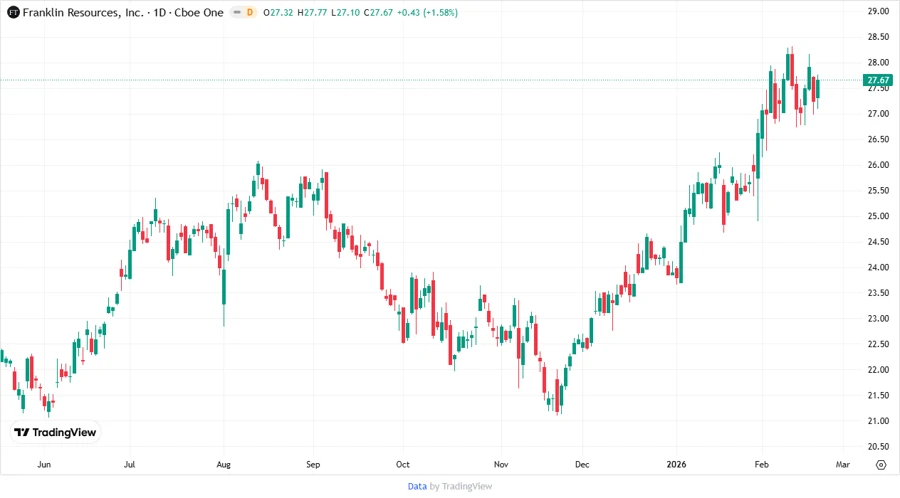900x498 pixels.
Task: Click the Nov label on time axis
Action: point(501,464)
